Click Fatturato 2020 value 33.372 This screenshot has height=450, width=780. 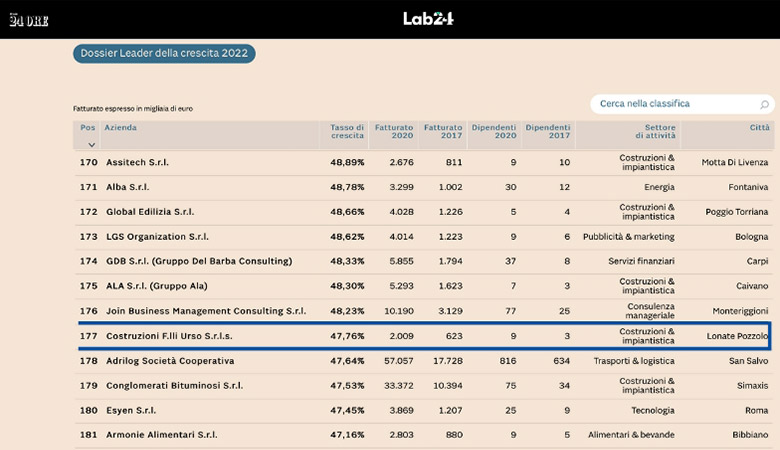(x=398, y=385)
